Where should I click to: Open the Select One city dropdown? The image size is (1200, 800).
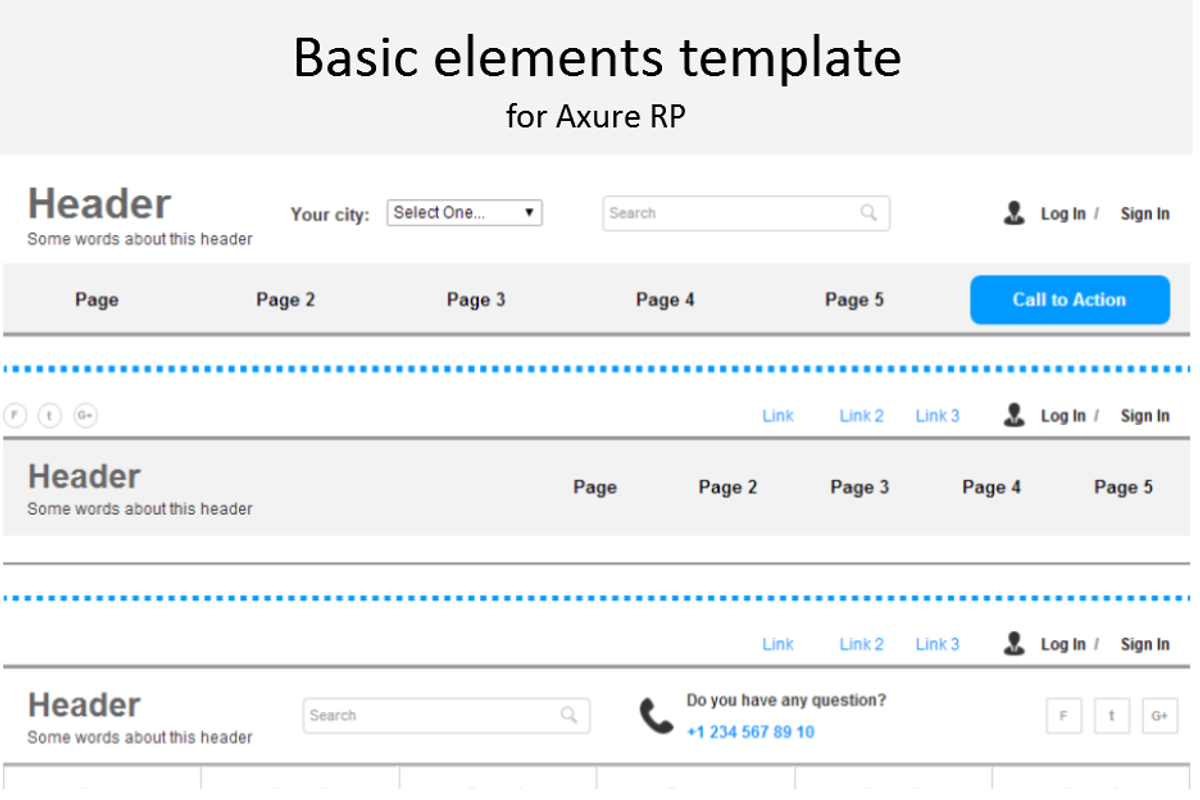[x=464, y=212]
